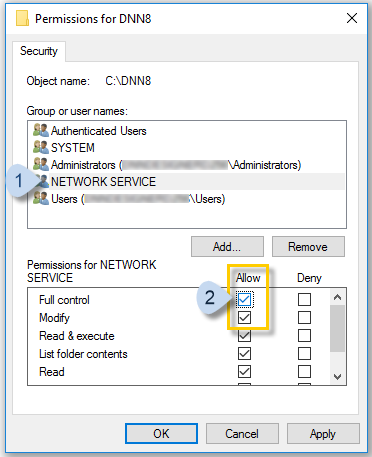Click the Add... button

point(227,247)
